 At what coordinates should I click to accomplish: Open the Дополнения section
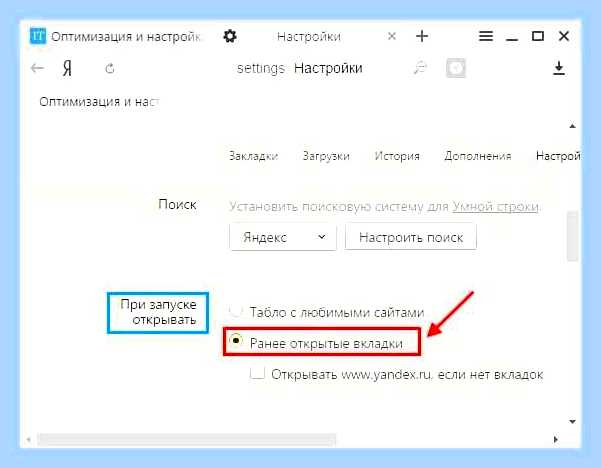(x=478, y=156)
